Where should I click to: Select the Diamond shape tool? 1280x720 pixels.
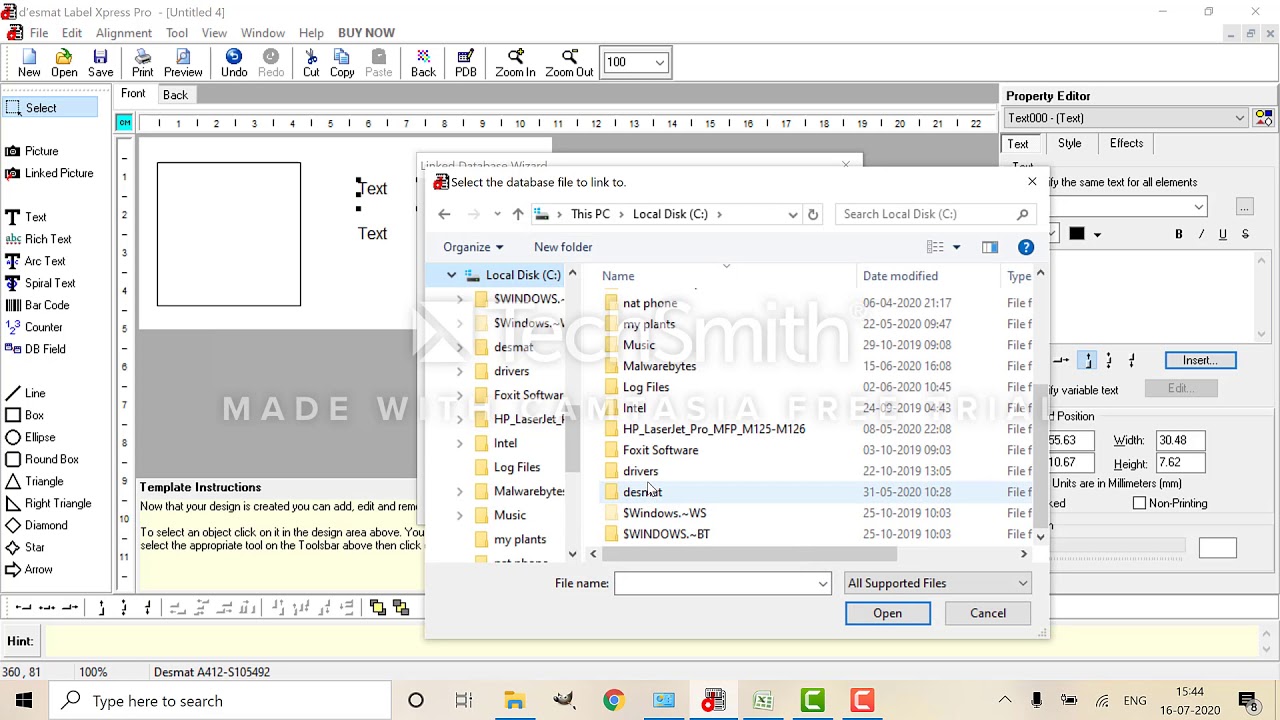pos(36,525)
